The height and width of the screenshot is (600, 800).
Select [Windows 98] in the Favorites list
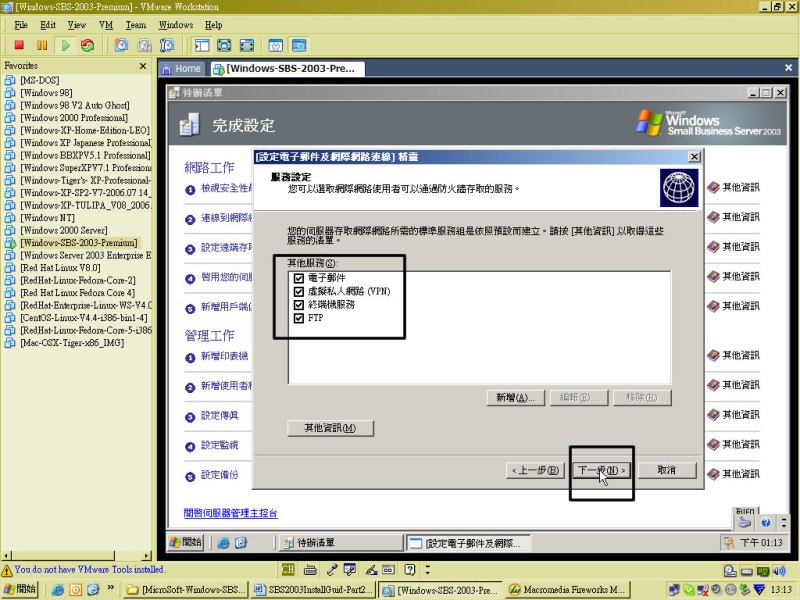pyautogui.click(x=46, y=93)
